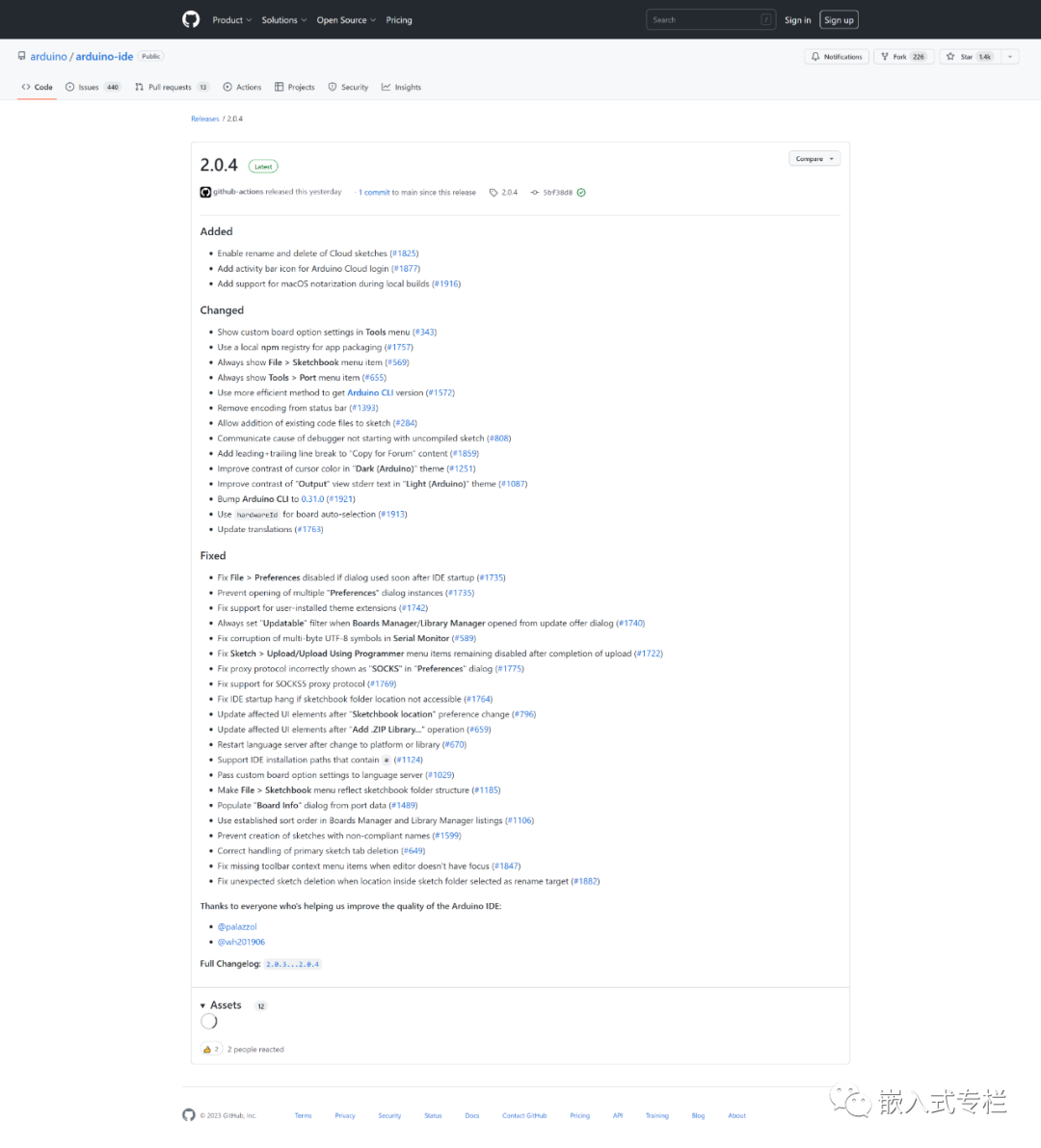
Task: Expand the Solutions menu
Action: (x=284, y=20)
